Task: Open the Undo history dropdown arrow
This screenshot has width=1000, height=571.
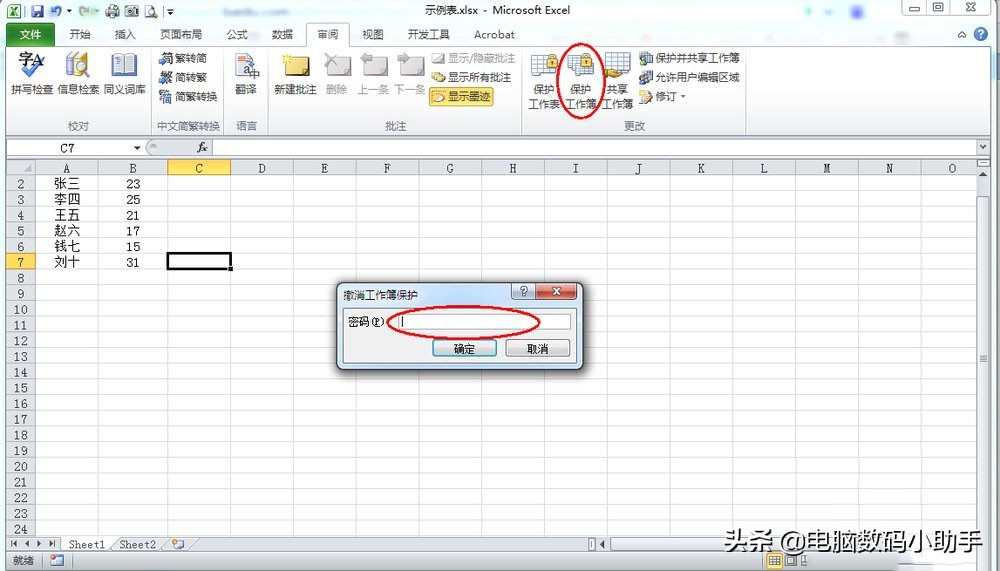Action: coord(69,11)
